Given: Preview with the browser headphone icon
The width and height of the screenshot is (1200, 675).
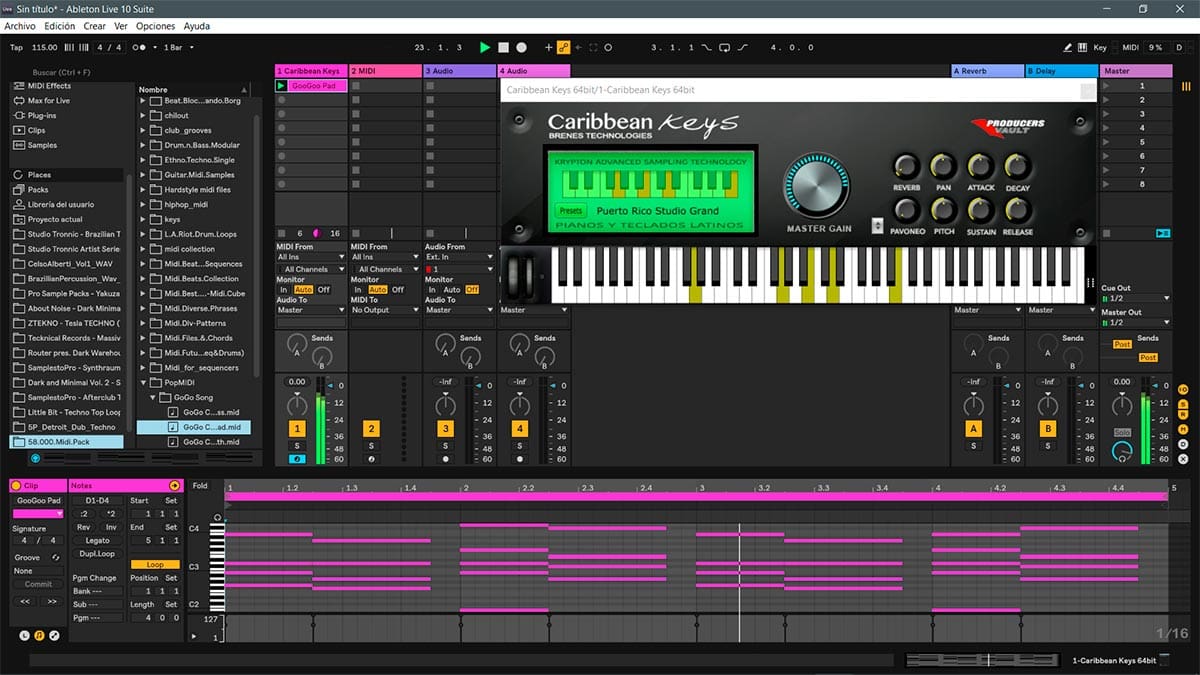Looking at the screenshot, I should click(x=36, y=458).
